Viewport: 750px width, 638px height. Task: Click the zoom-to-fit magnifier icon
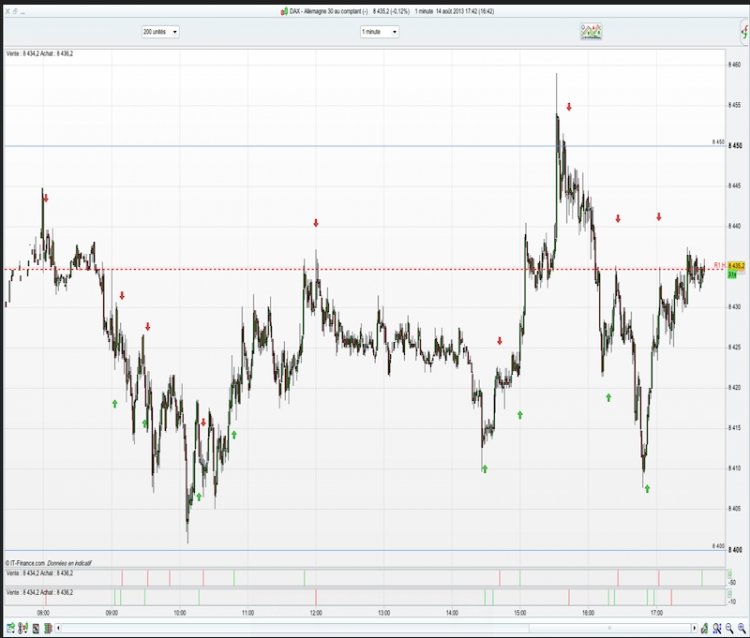pyautogui.click(x=717, y=628)
